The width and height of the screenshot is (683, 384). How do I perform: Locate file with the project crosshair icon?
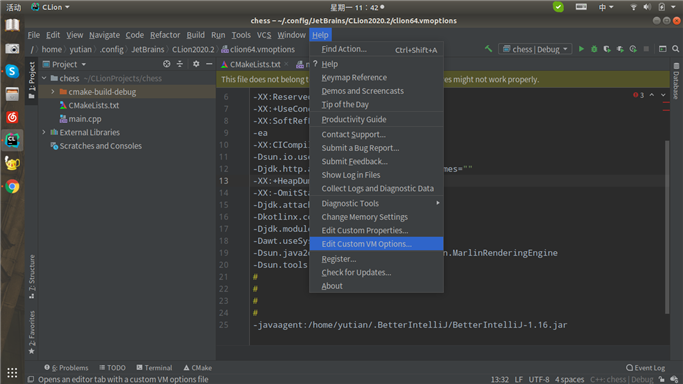point(167,64)
